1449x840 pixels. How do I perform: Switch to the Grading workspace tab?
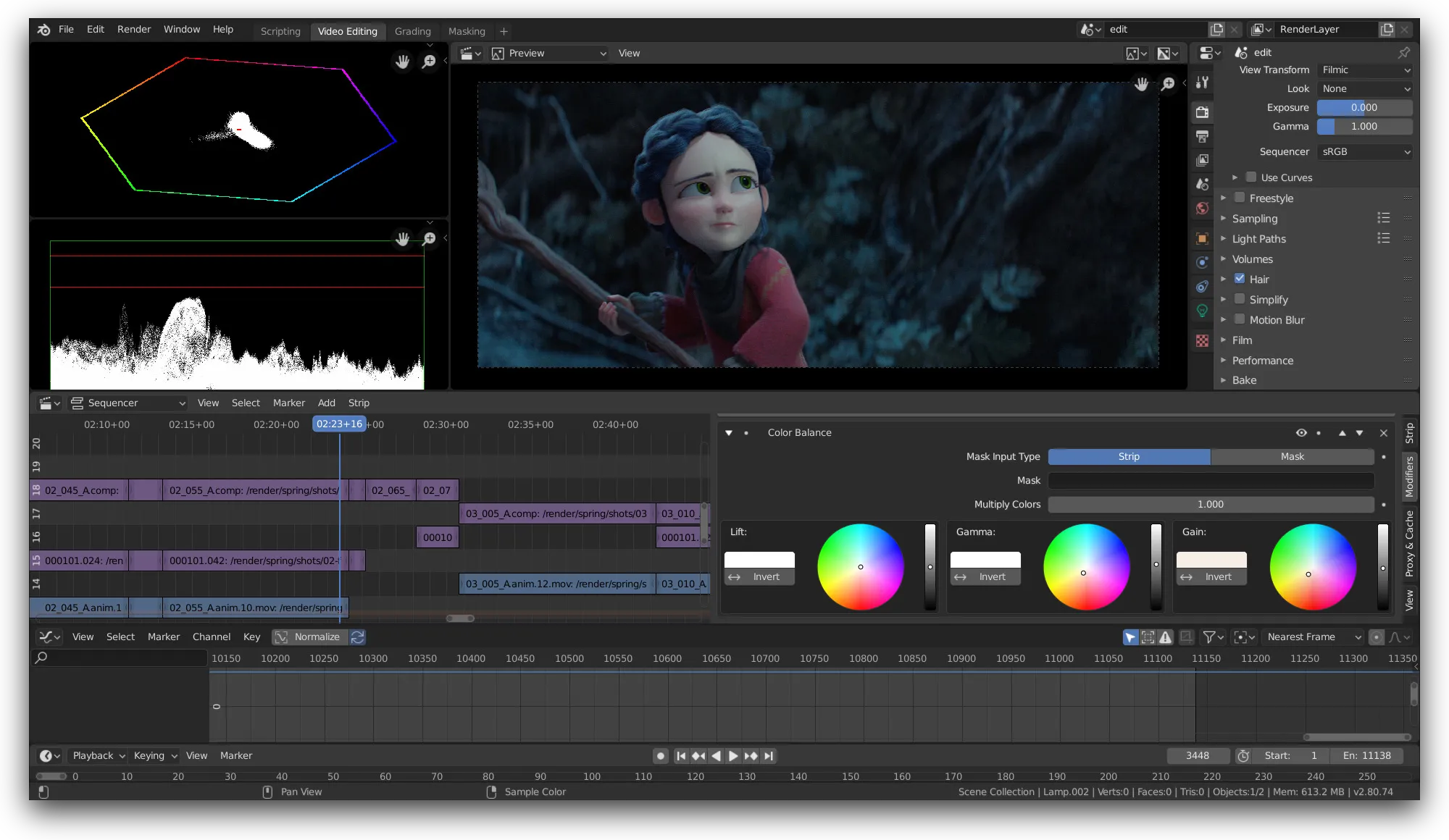412,31
